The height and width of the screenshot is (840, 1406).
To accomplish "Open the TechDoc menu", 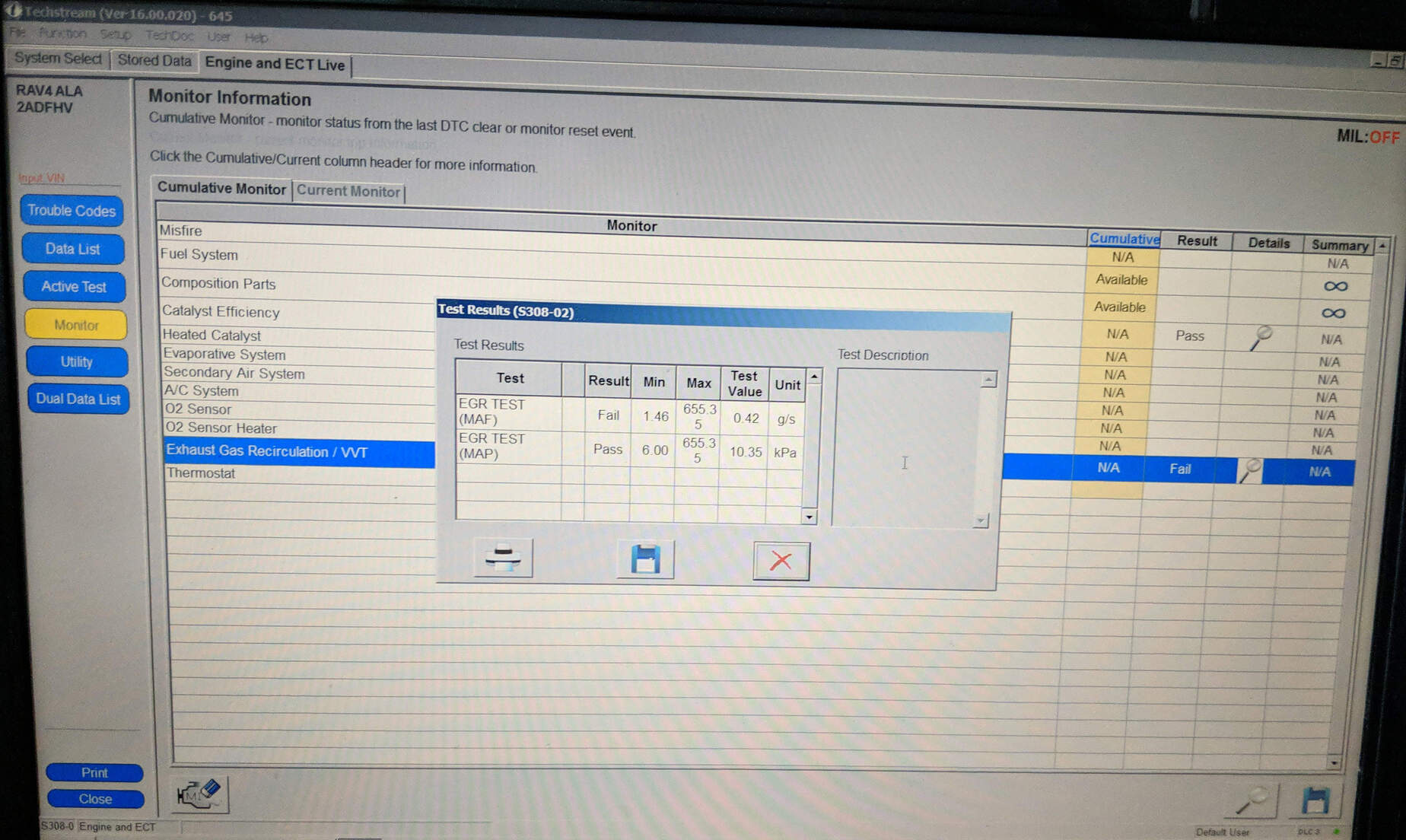I will (x=169, y=36).
